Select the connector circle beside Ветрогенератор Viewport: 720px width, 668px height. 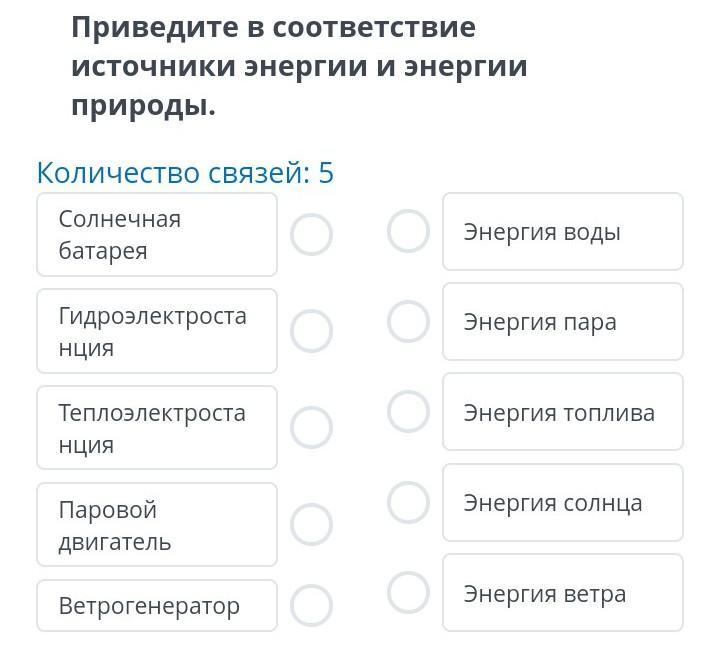click(311, 605)
